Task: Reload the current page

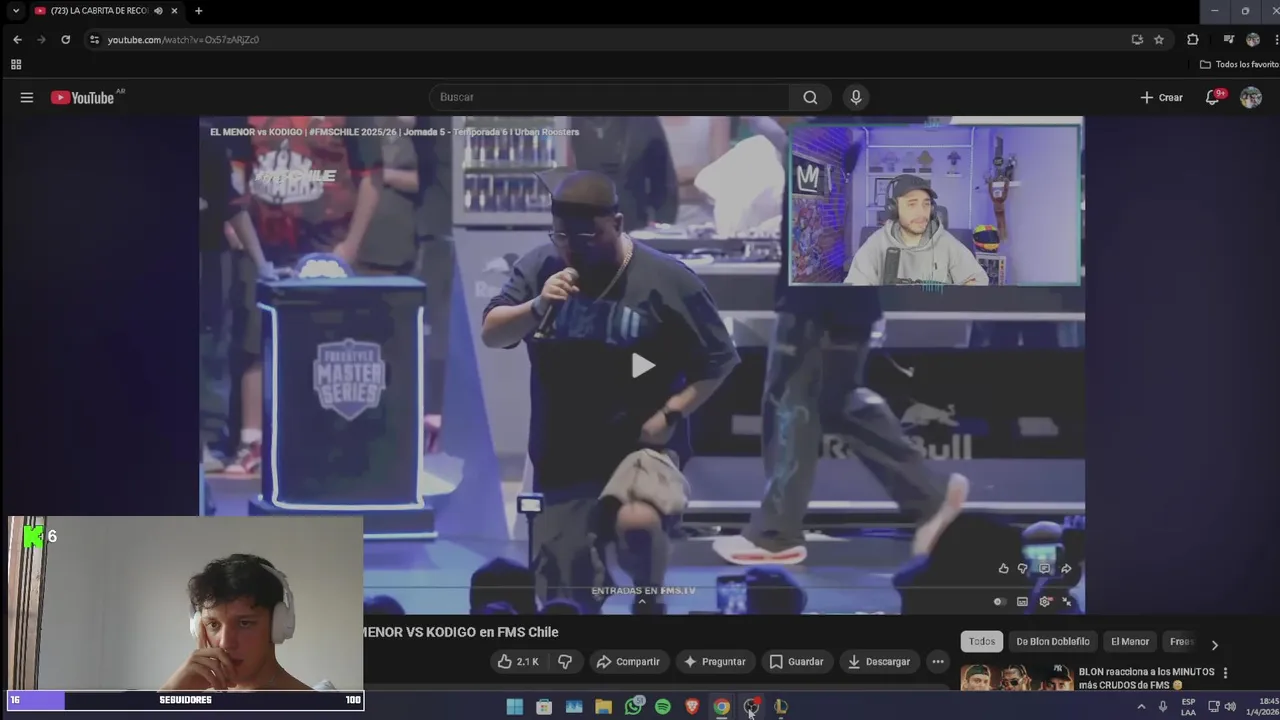Action: 65,39
